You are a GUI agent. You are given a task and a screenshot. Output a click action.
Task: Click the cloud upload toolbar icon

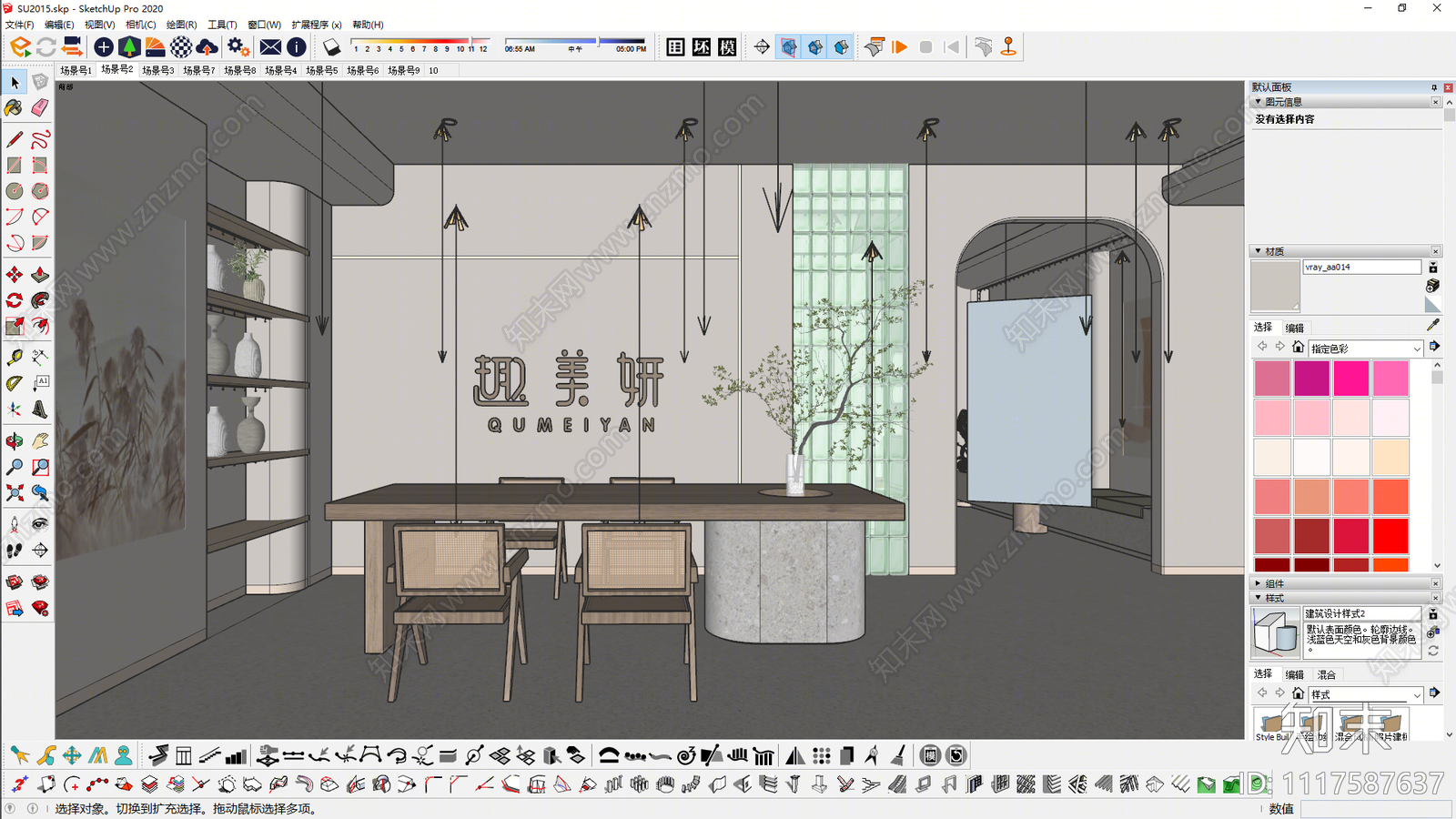click(x=207, y=46)
